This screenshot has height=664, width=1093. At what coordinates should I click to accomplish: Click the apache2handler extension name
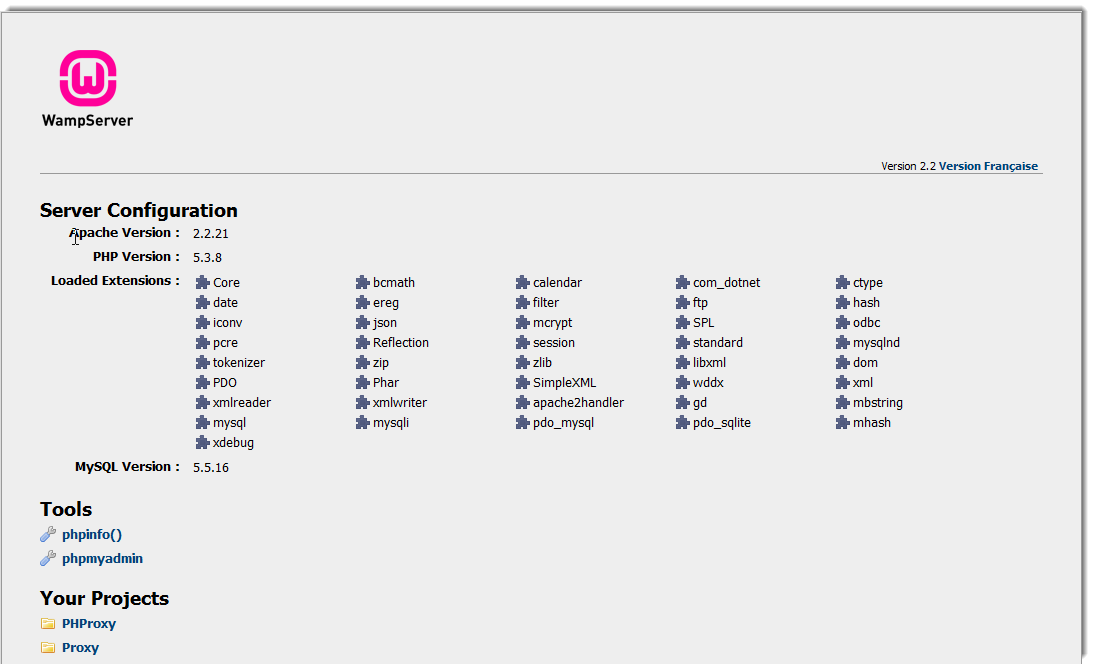pos(579,403)
